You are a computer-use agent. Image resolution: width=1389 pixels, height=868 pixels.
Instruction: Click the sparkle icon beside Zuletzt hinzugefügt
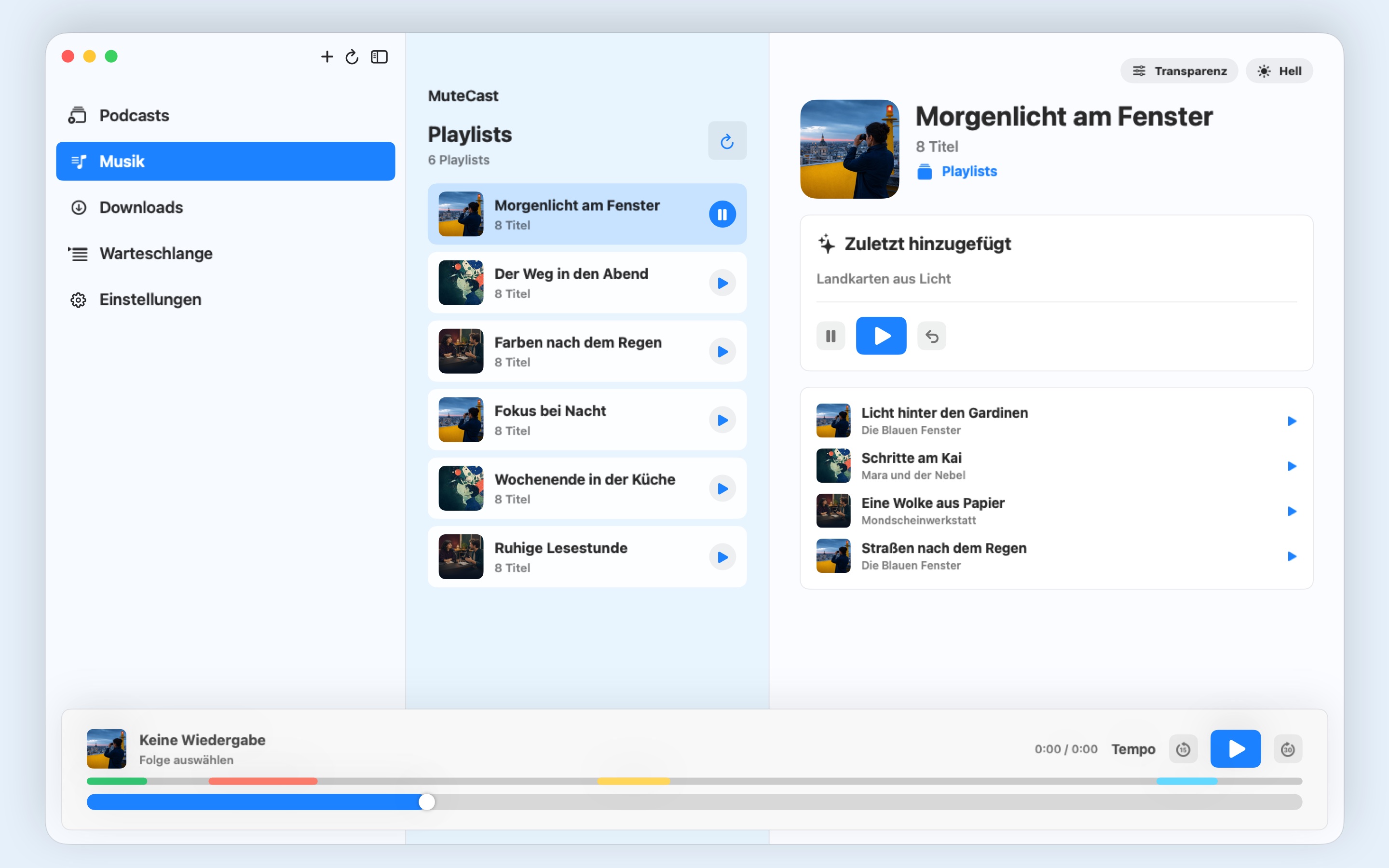827,244
